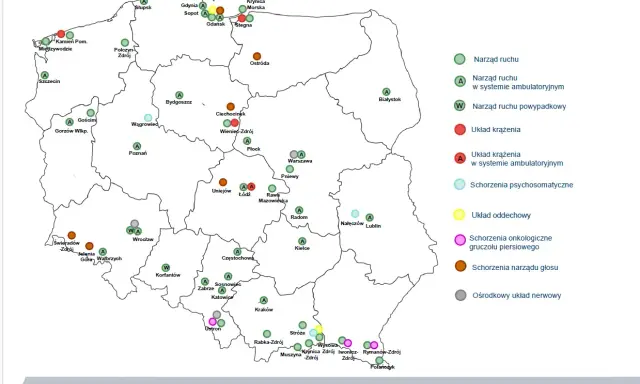Click the "Rabka-Zdrój" label

269,342
